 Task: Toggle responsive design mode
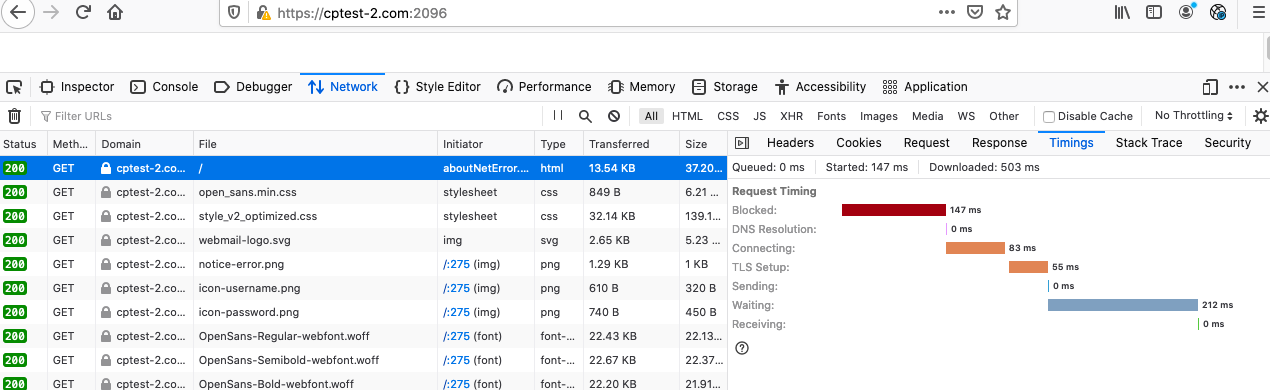(x=1211, y=87)
